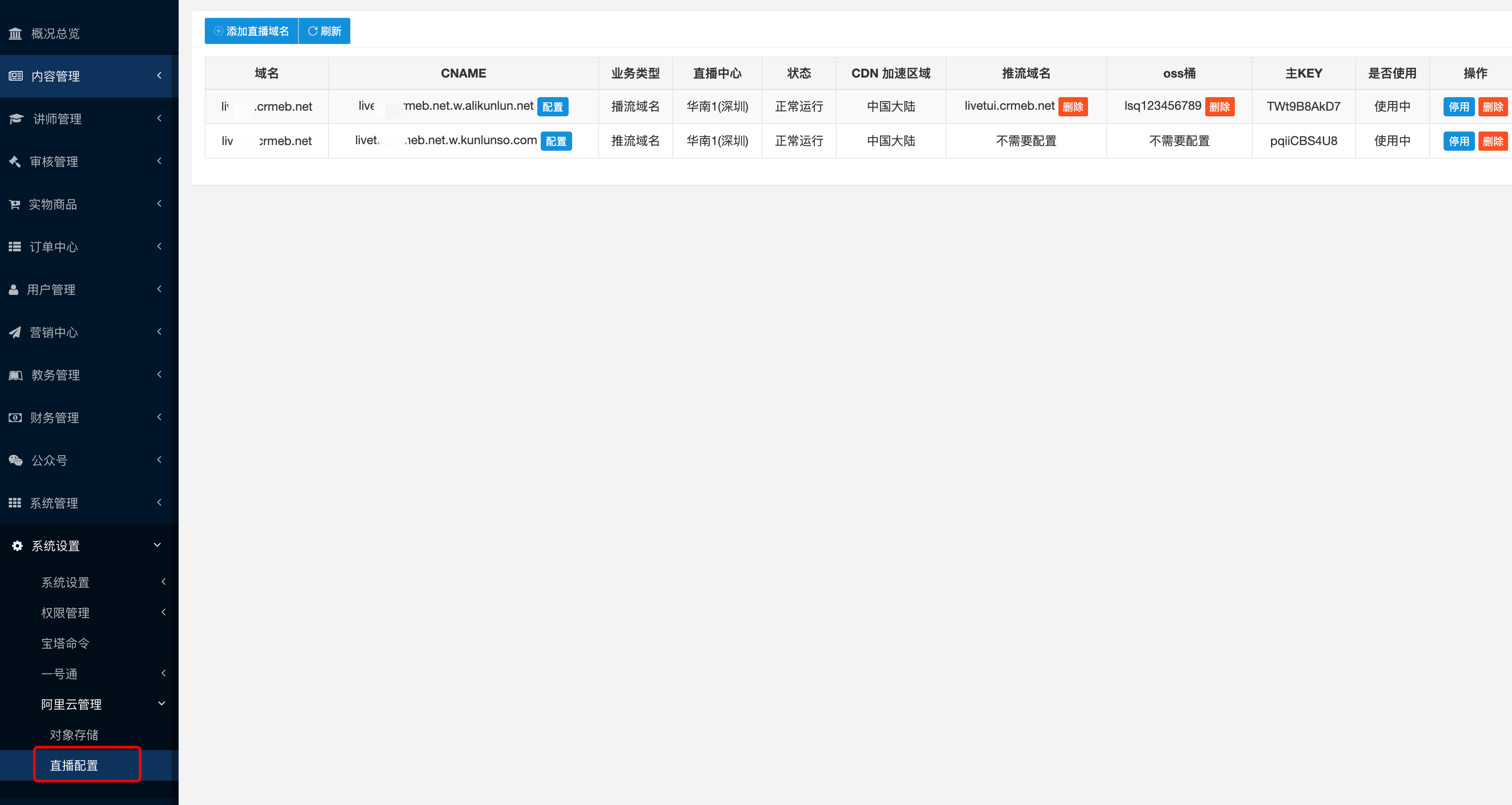The image size is (1512, 805).
Task: Click the 营销中心 paper plane icon
Action: 15,332
